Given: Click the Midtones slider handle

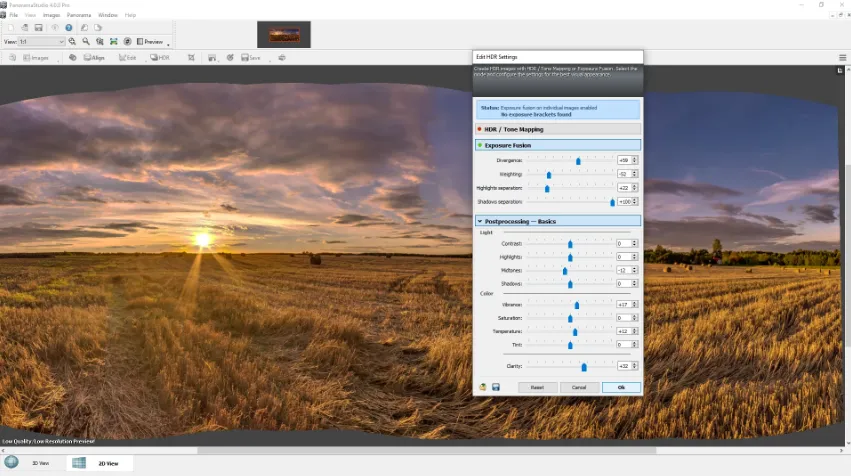Looking at the screenshot, I should tap(565, 270).
